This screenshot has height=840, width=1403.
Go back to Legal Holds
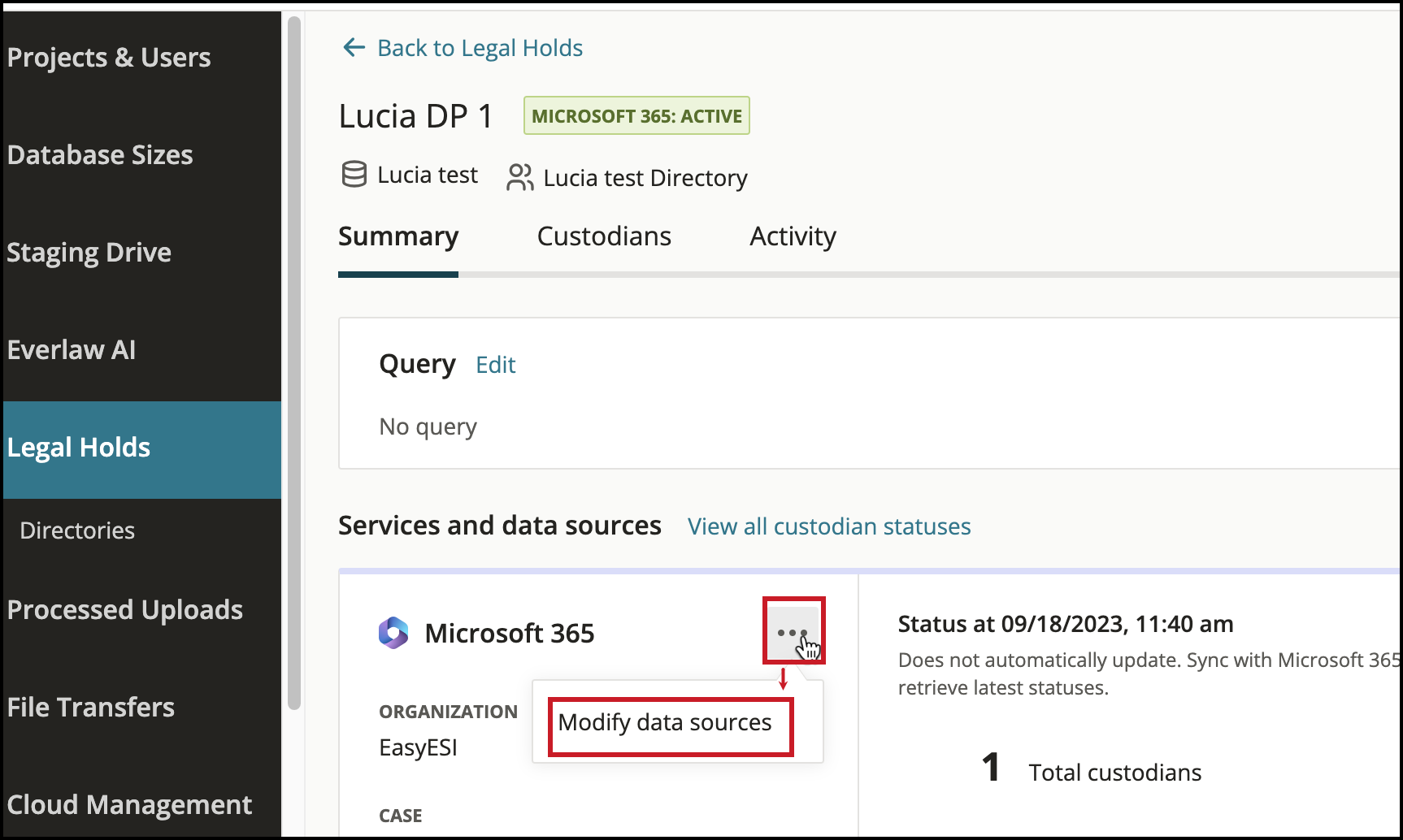[480, 48]
